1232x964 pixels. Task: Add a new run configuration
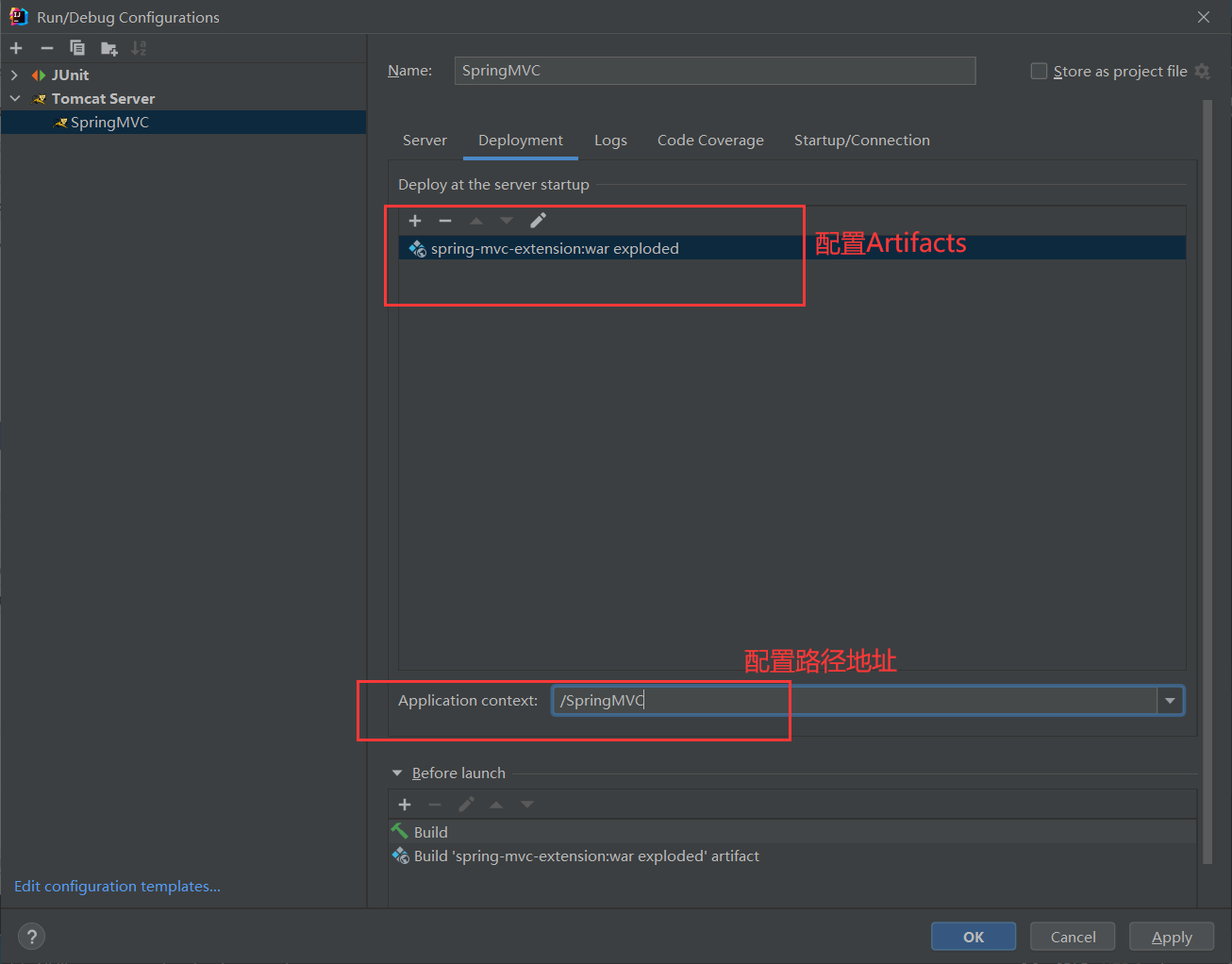[16, 48]
